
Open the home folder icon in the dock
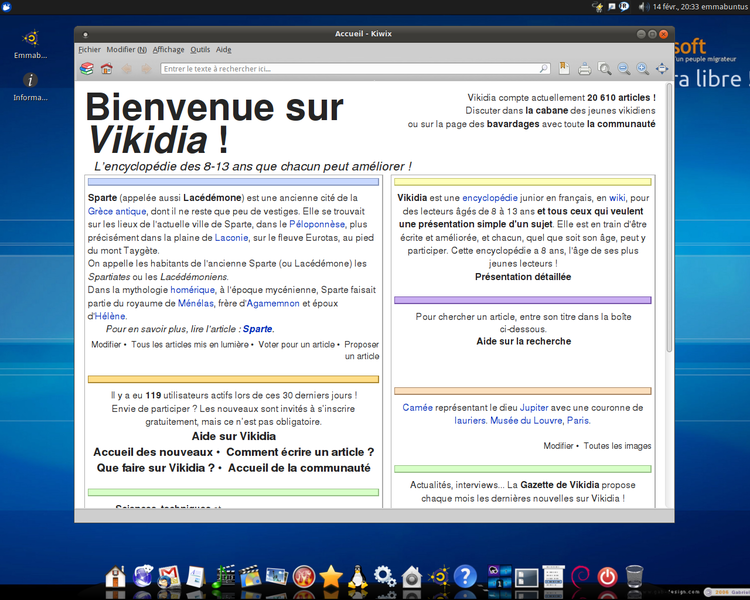coord(115,577)
